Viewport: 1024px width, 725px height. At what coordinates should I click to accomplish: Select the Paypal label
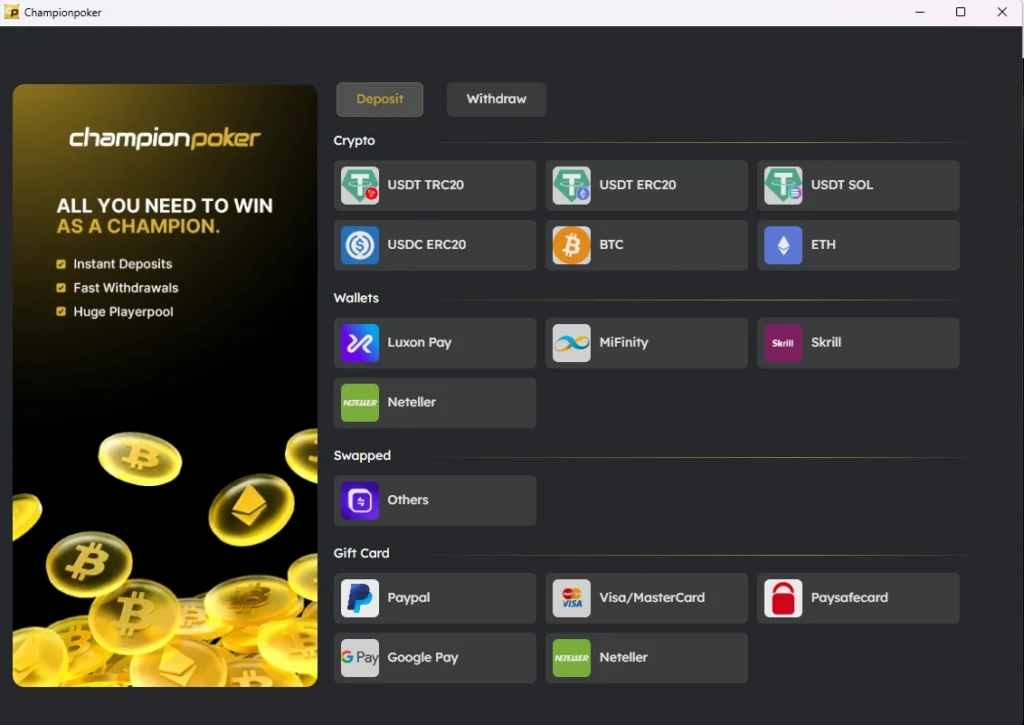(409, 598)
